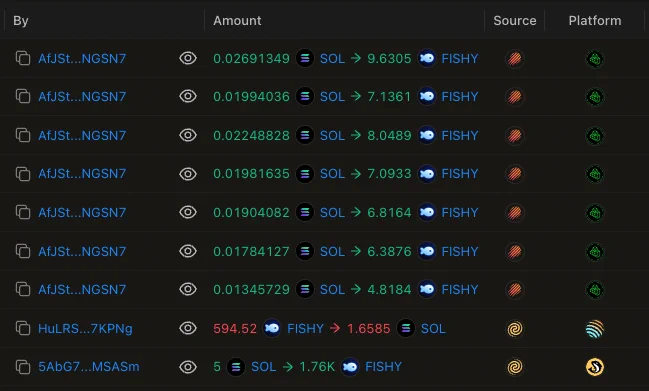Open platform icon in the 8.0489 FISHY row
The height and width of the screenshot is (391, 649).
(x=595, y=136)
